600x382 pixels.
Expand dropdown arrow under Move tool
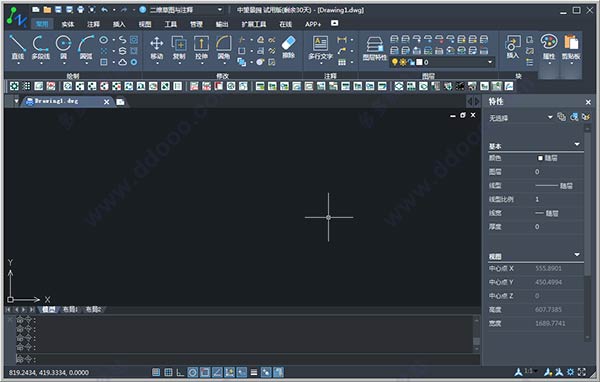click(x=157, y=63)
